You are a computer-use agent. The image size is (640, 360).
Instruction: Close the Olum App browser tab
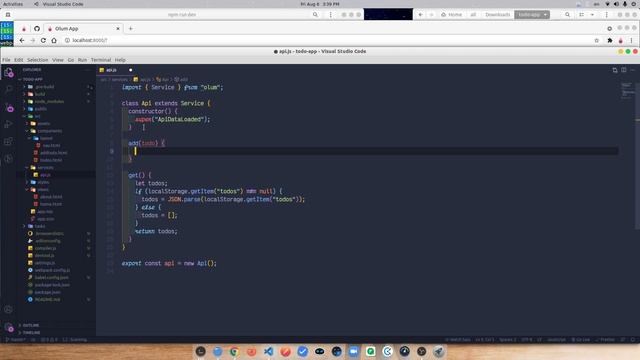point(118,29)
